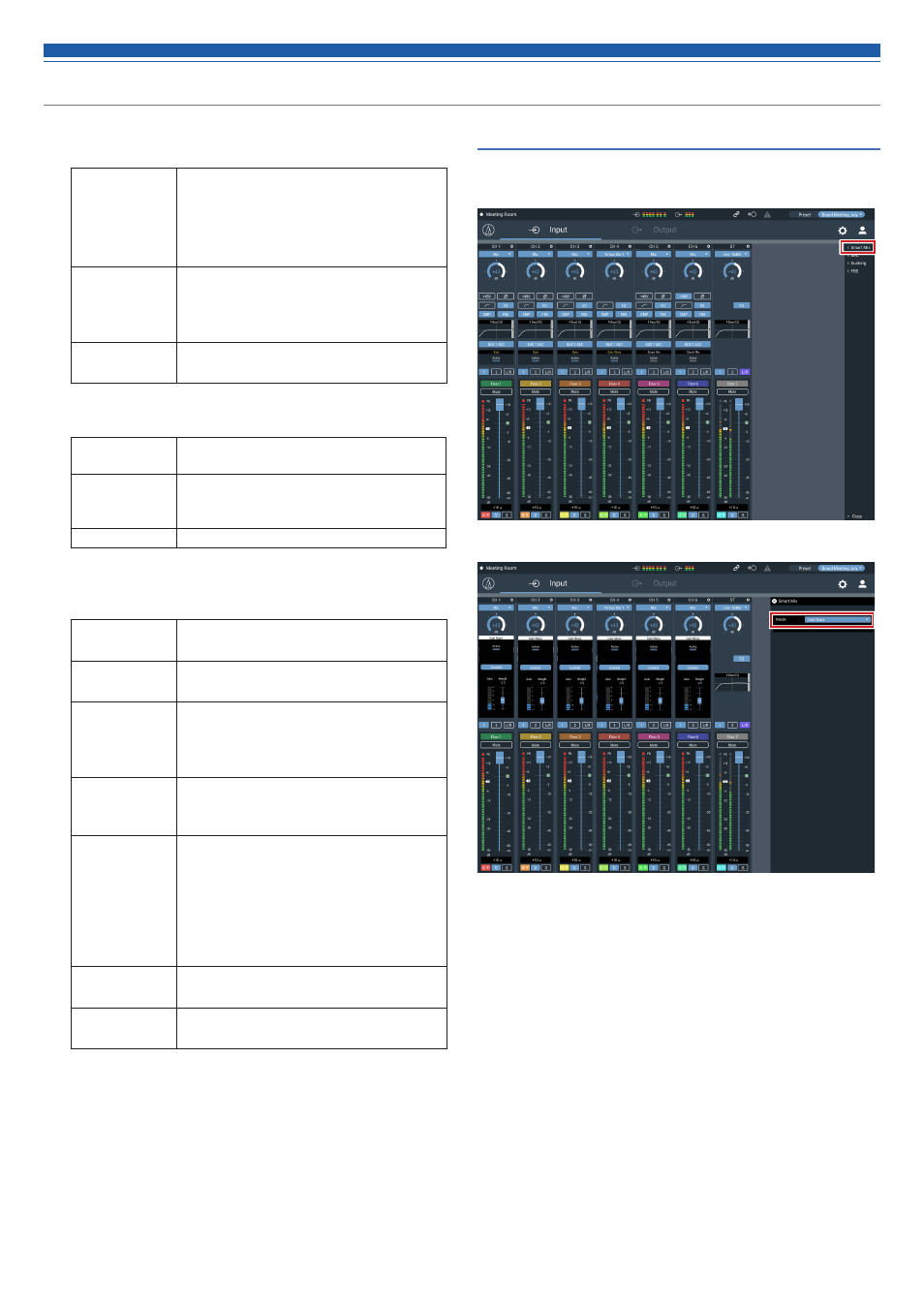This screenshot has width=924, height=1307.
Task: Click Audio-Technica logo in upper mixer screenshot
Action: click(x=488, y=230)
